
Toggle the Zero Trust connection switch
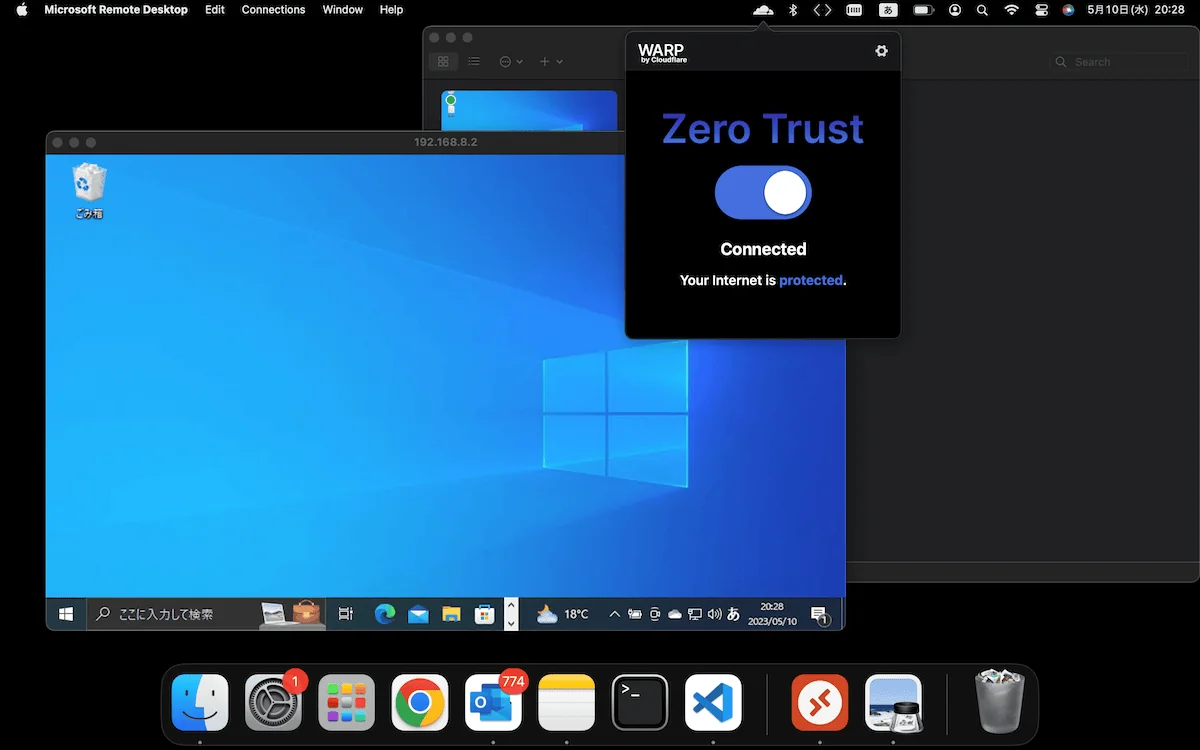pos(763,192)
